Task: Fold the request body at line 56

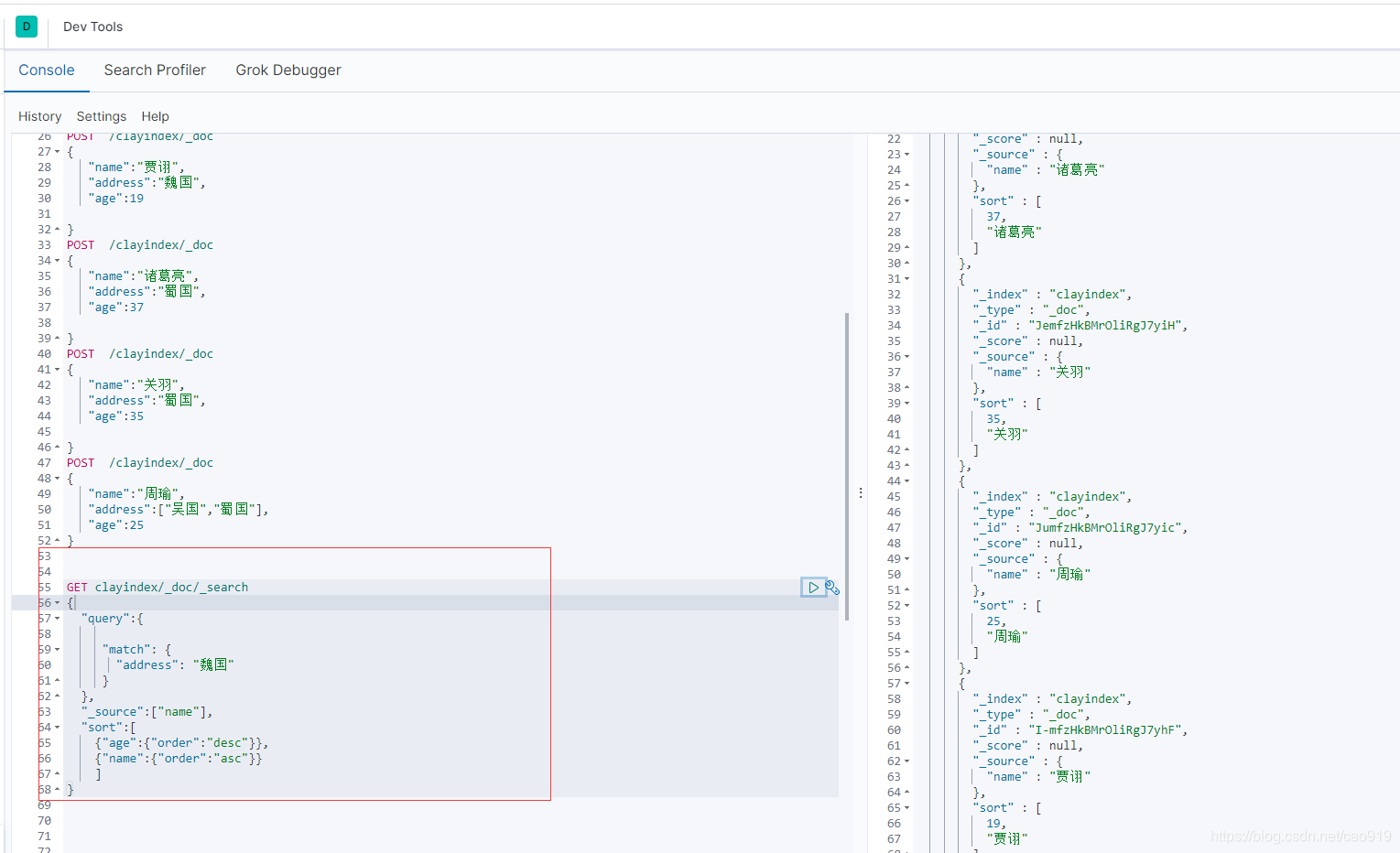Action: click(x=58, y=603)
